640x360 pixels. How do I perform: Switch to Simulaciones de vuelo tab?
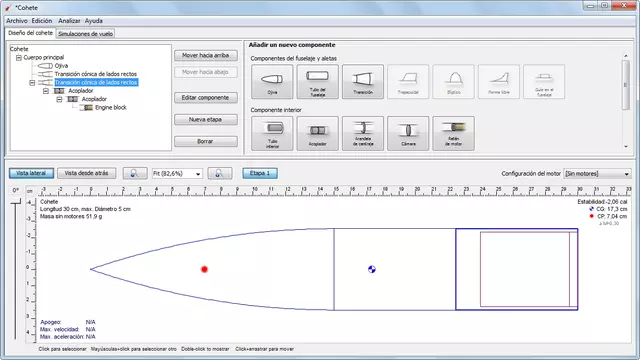[x=85, y=34]
